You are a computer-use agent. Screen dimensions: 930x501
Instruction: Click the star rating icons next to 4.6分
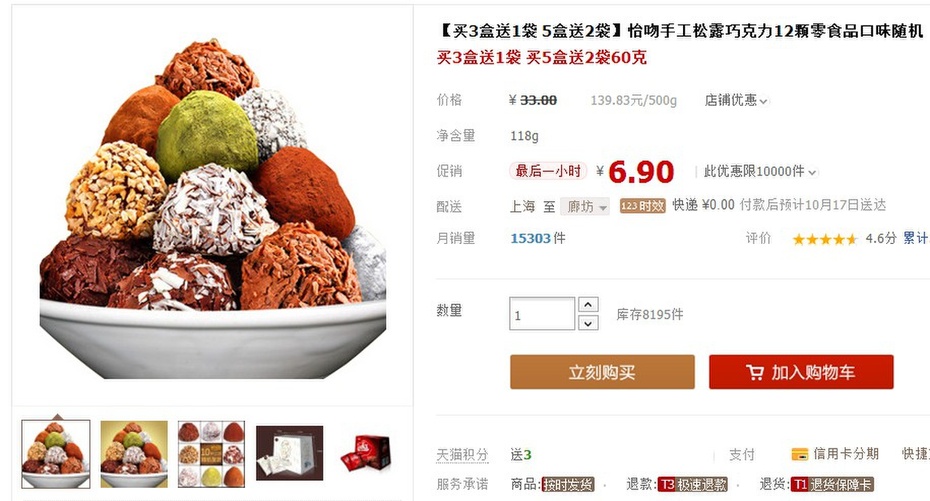825,239
